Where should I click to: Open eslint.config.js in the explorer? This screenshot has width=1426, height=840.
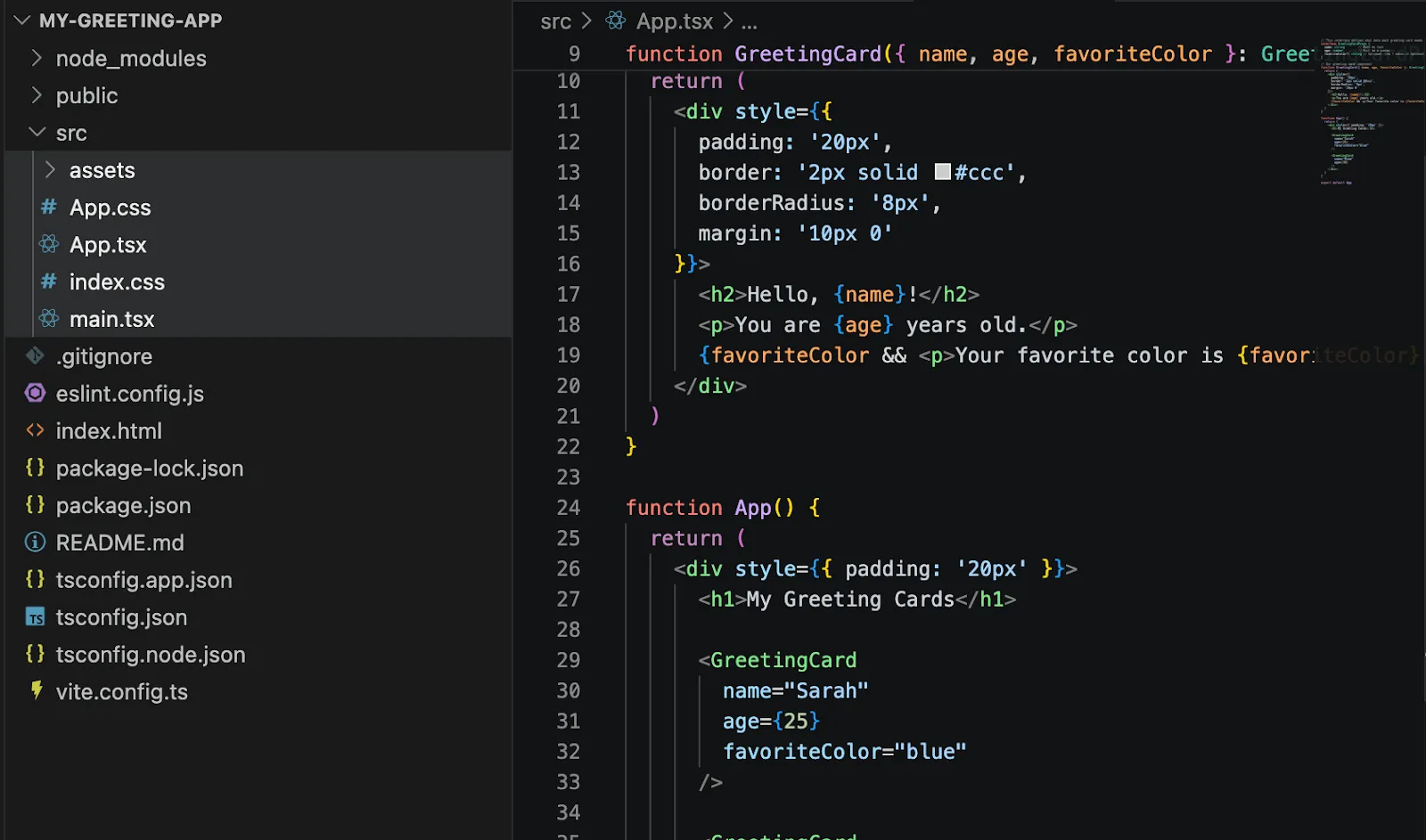click(130, 394)
